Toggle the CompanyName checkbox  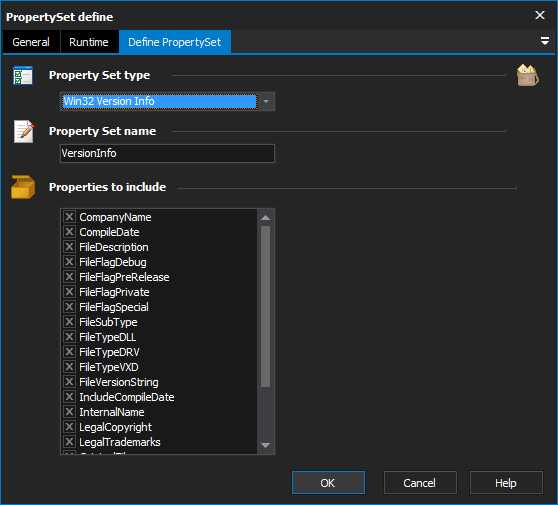click(x=69, y=216)
